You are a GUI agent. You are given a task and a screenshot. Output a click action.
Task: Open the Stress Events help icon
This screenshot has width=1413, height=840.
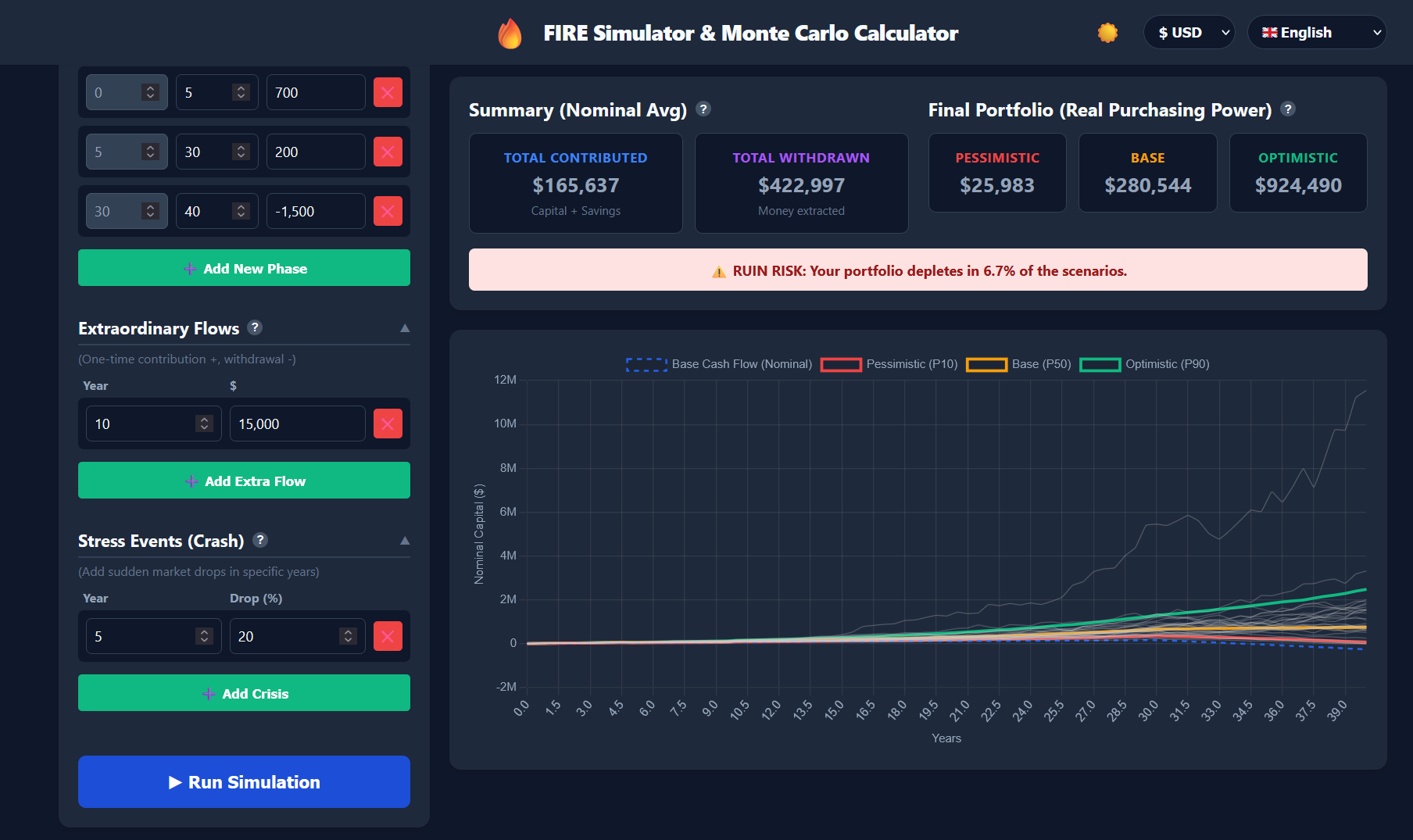[x=260, y=540]
